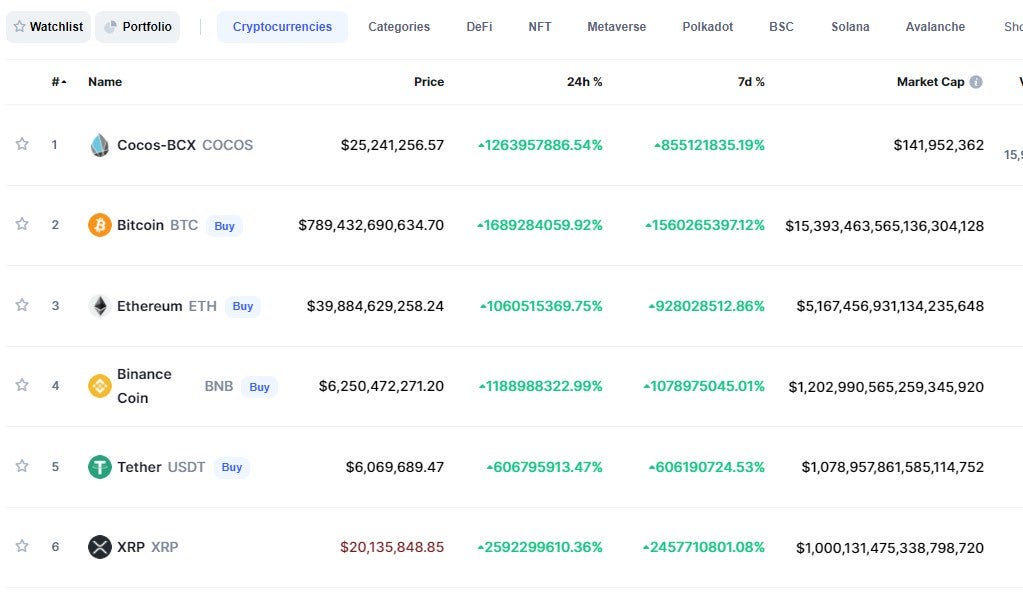Viewport: 1023px width, 613px height.
Task: Click Ethereum market cap $5,167,456,931,134,235,648
Action: click(890, 306)
